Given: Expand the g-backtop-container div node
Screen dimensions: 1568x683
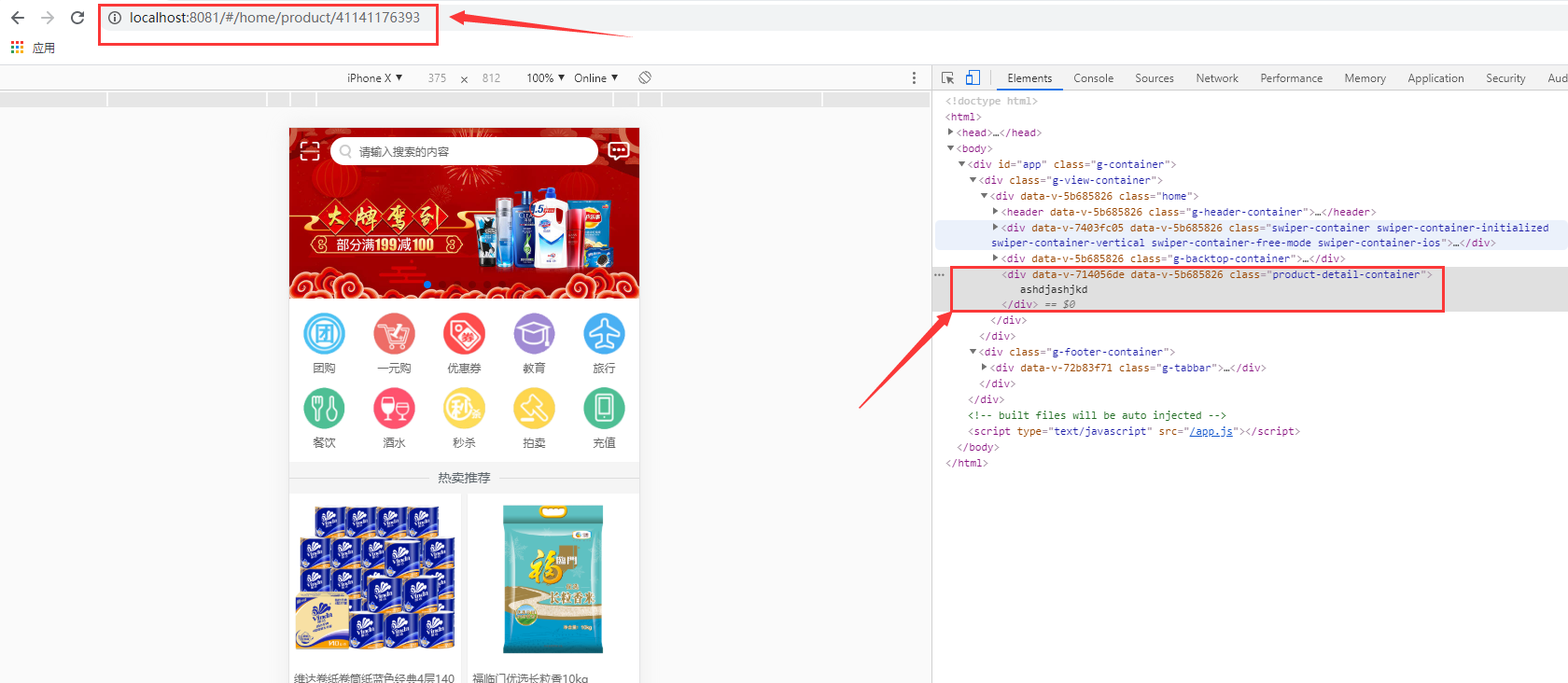Looking at the screenshot, I should pyautogui.click(x=995, y=258).
